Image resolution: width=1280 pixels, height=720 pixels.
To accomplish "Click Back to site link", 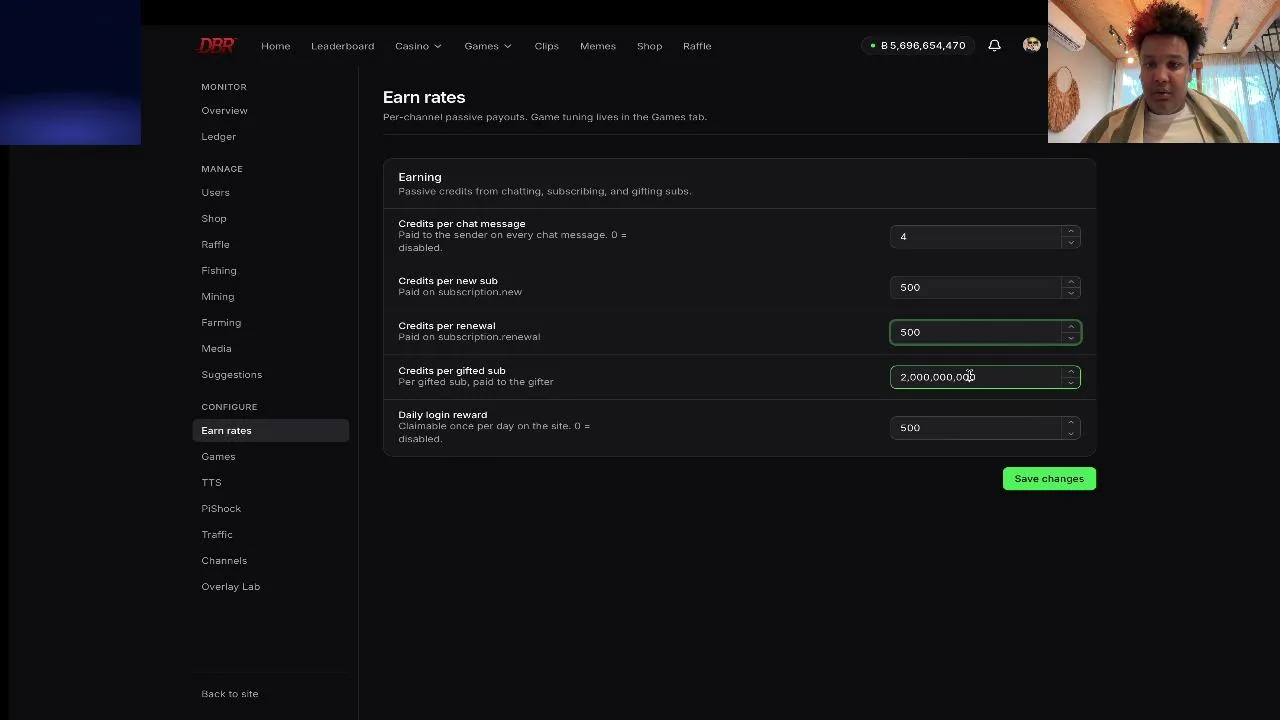I will (229, 693).
